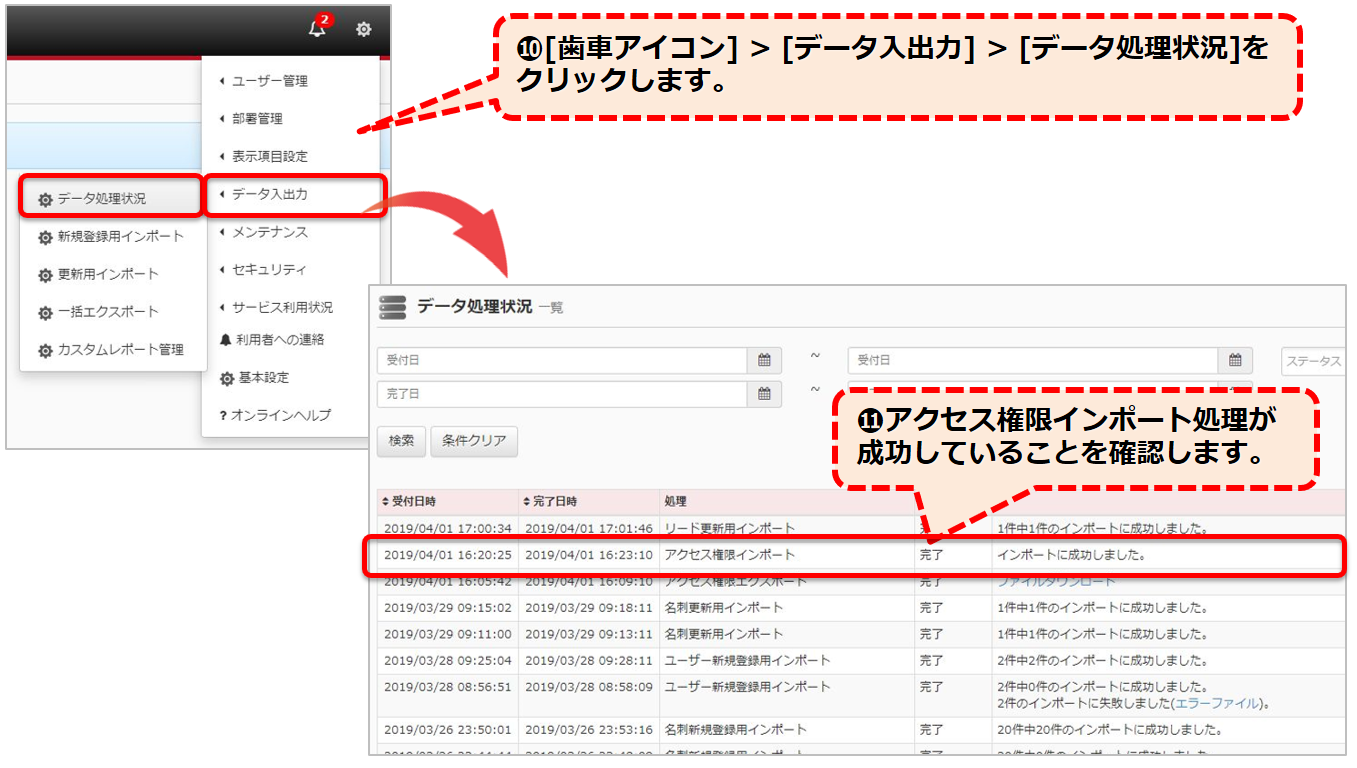The height and width of the screenshot is (768, 1357).
Task: Click the arrow beside ユーザー管理
Action: (x=222, y=81)
